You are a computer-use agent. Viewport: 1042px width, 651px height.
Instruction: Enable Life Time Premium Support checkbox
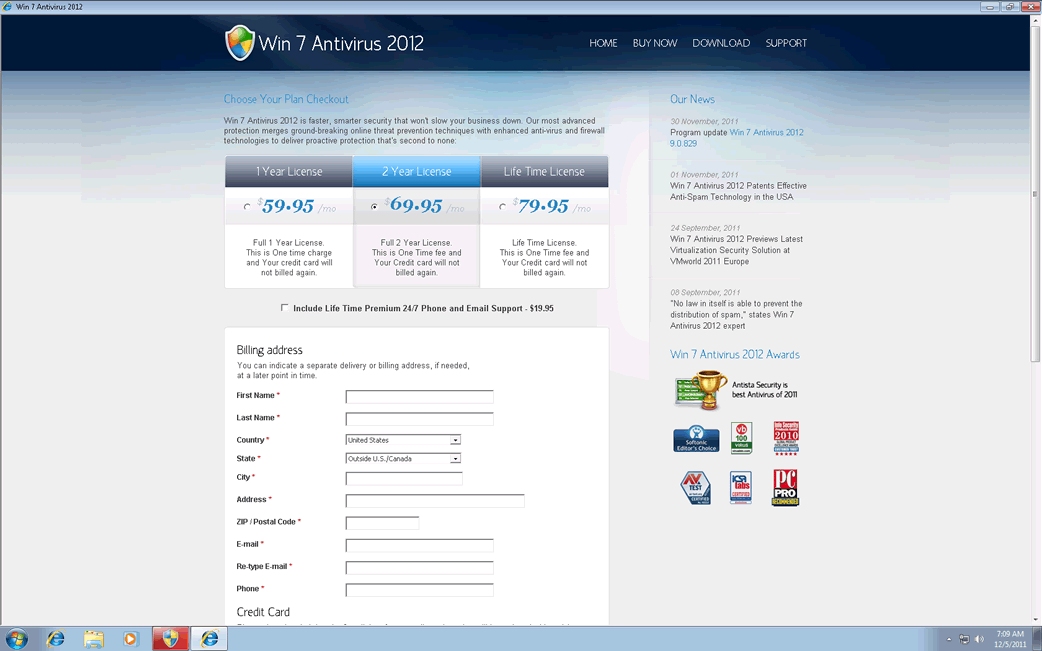tap(285, 308)
